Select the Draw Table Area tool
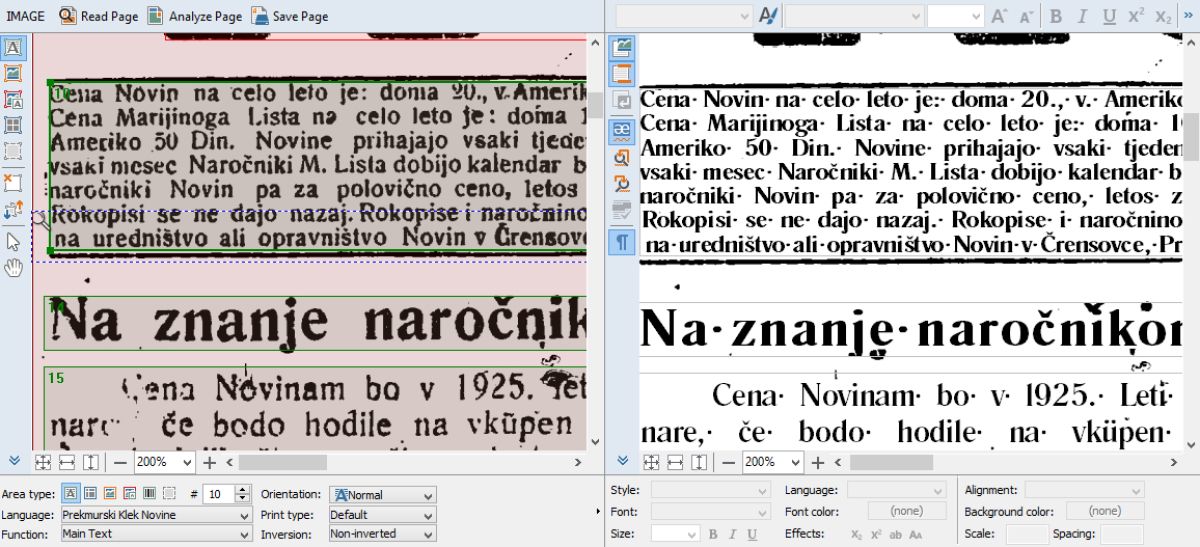This screenshot has width=1200, height=547. [14, 125]
